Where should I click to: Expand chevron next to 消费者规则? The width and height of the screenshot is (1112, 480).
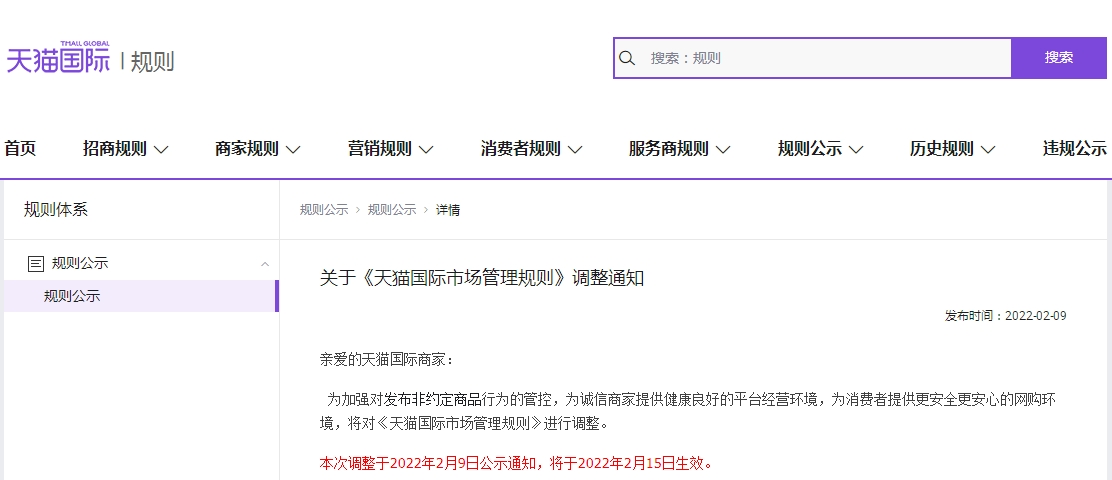click(x=575, y=150)
